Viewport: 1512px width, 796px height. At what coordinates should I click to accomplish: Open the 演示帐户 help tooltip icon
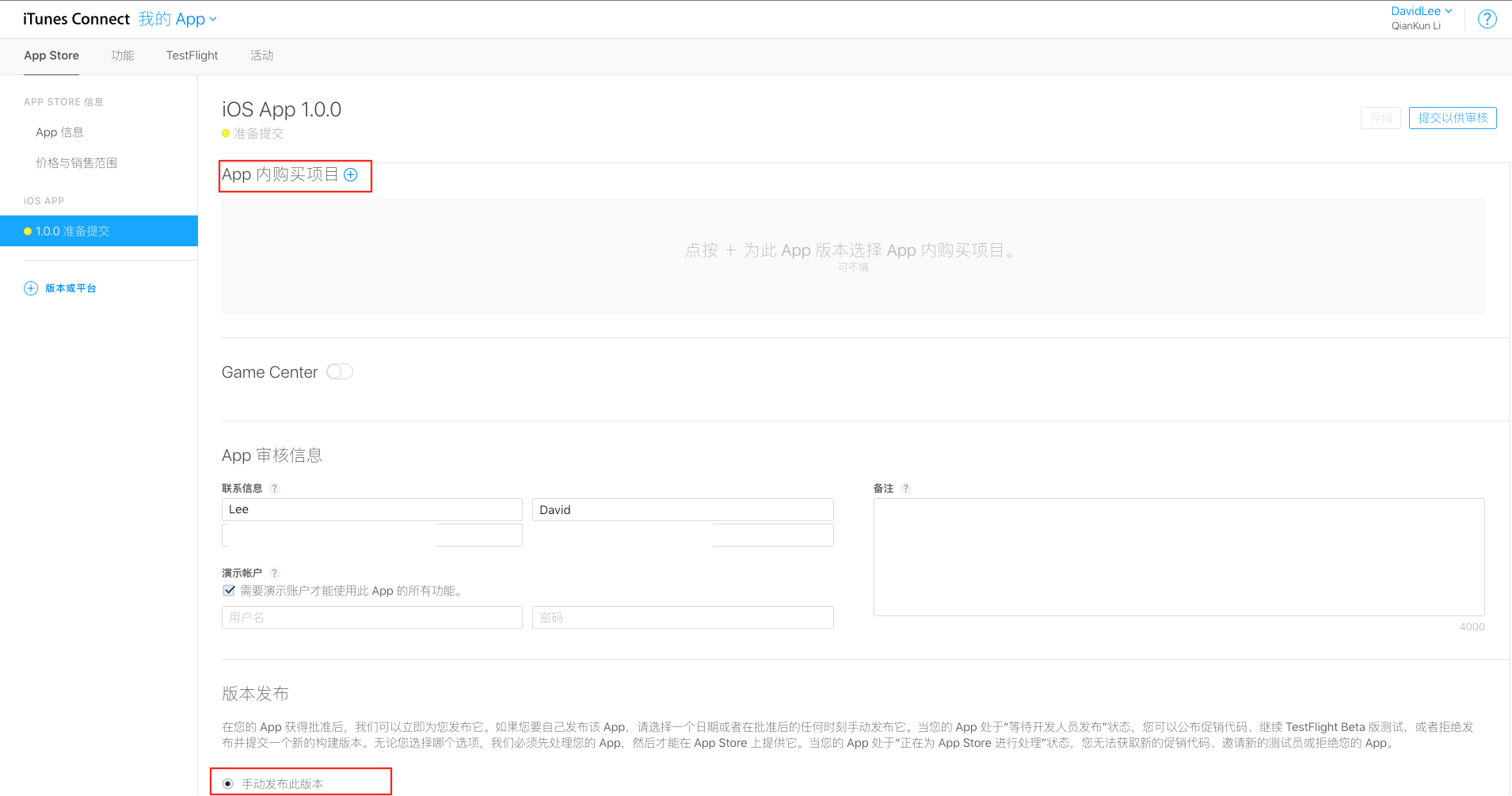(274, 573)
